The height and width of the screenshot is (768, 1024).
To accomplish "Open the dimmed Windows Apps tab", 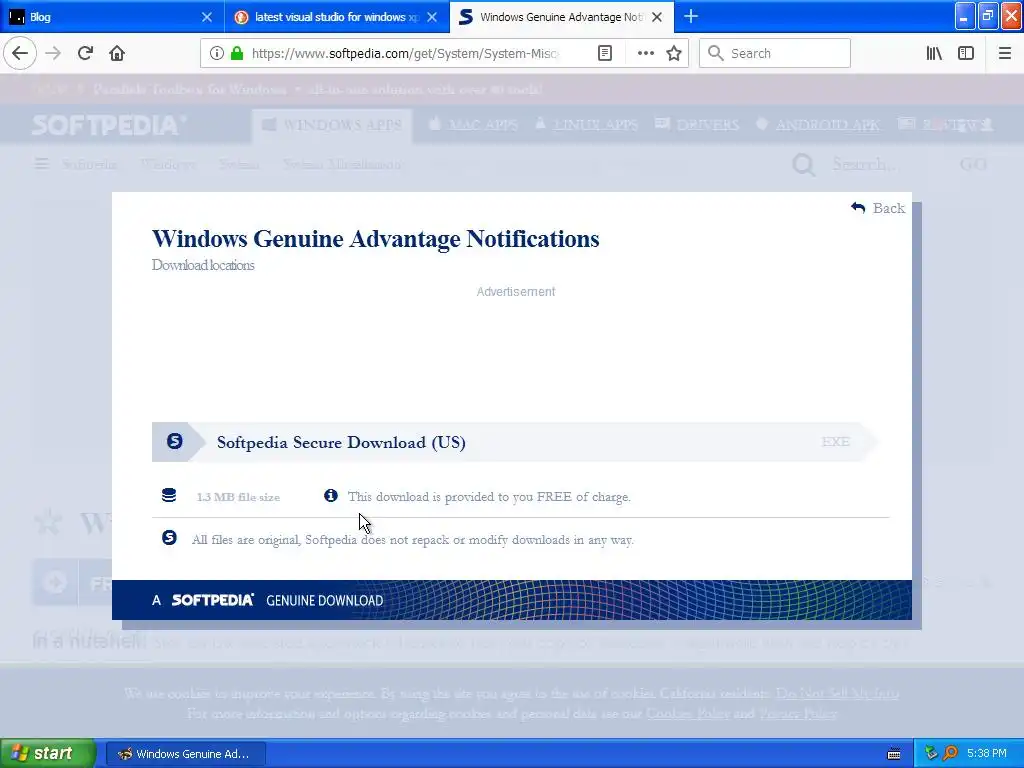I will point(332,125).
